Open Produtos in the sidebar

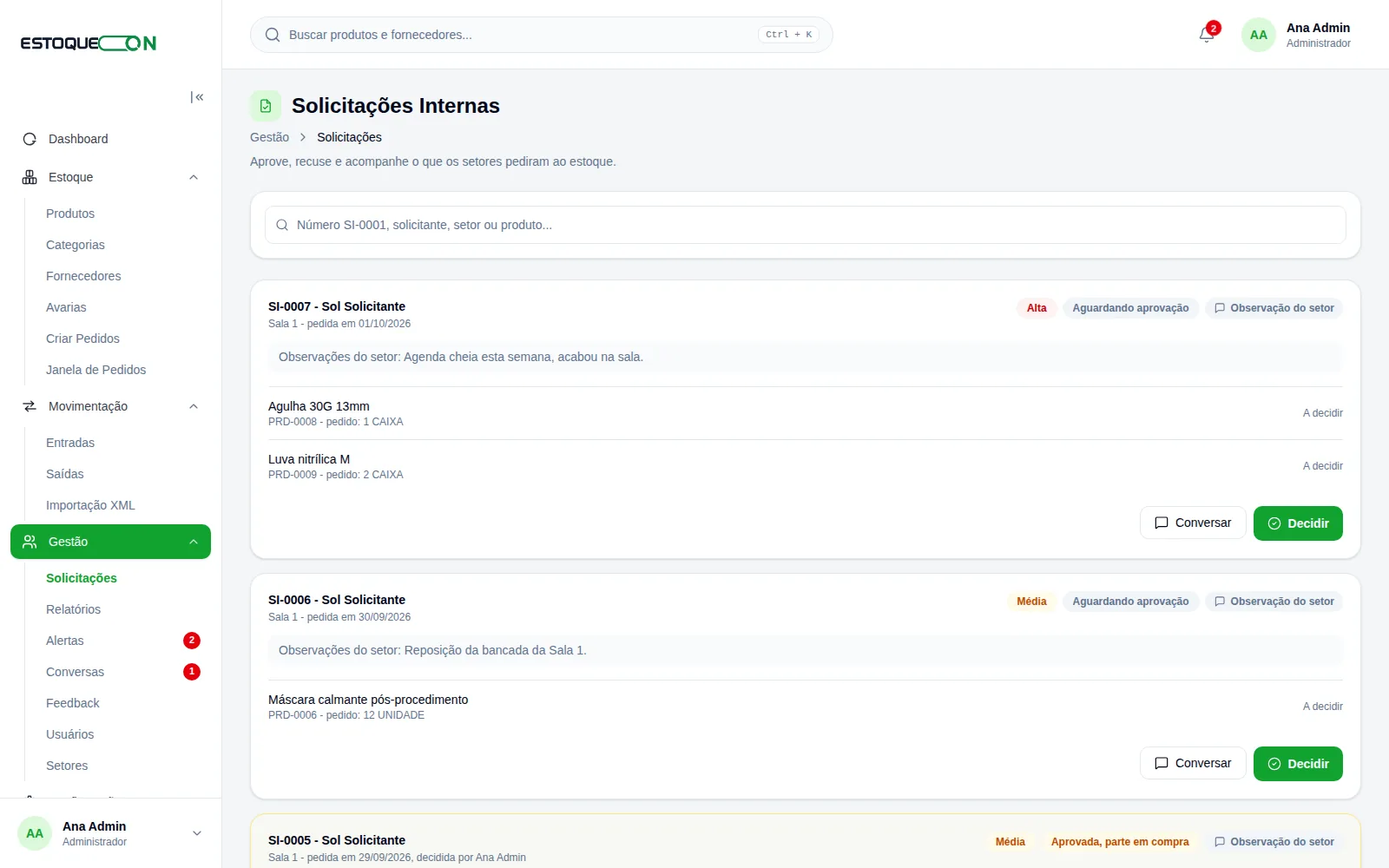click(70, 214)
